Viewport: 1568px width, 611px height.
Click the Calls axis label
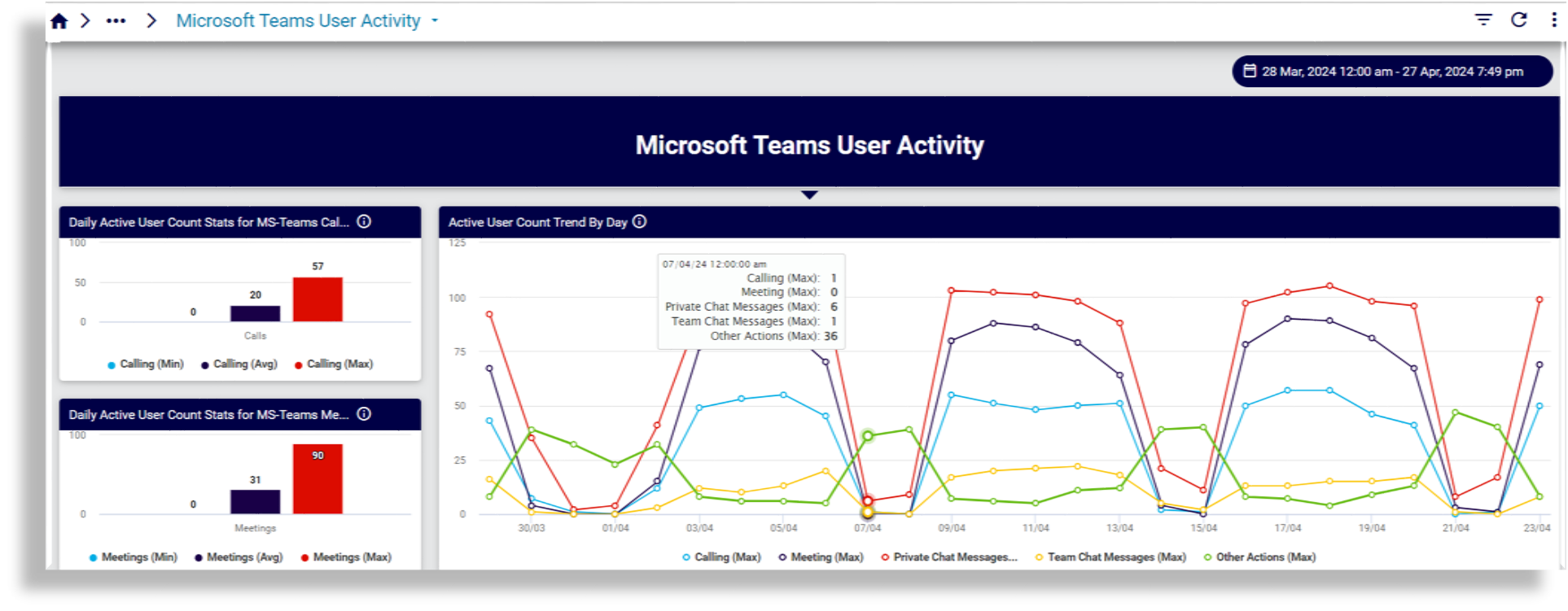(x=255, y=336)
